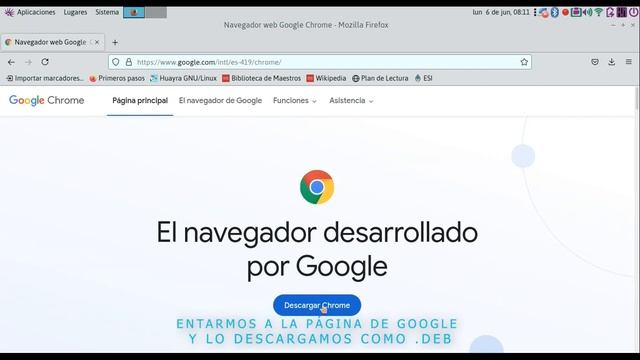Bookmark this page with the star icon

(524, 62)
